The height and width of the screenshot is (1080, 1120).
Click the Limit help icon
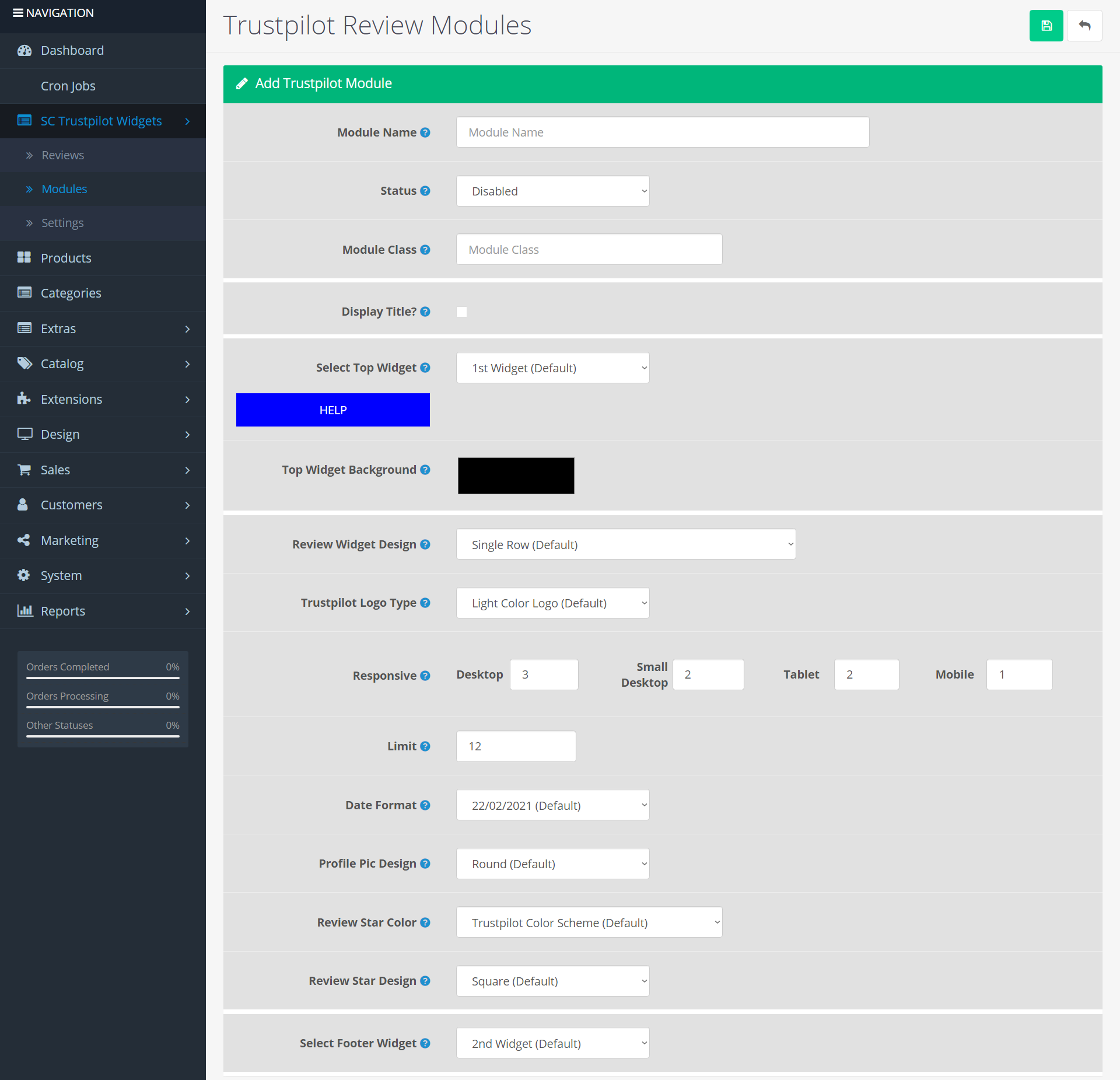(x=425, y=746)
